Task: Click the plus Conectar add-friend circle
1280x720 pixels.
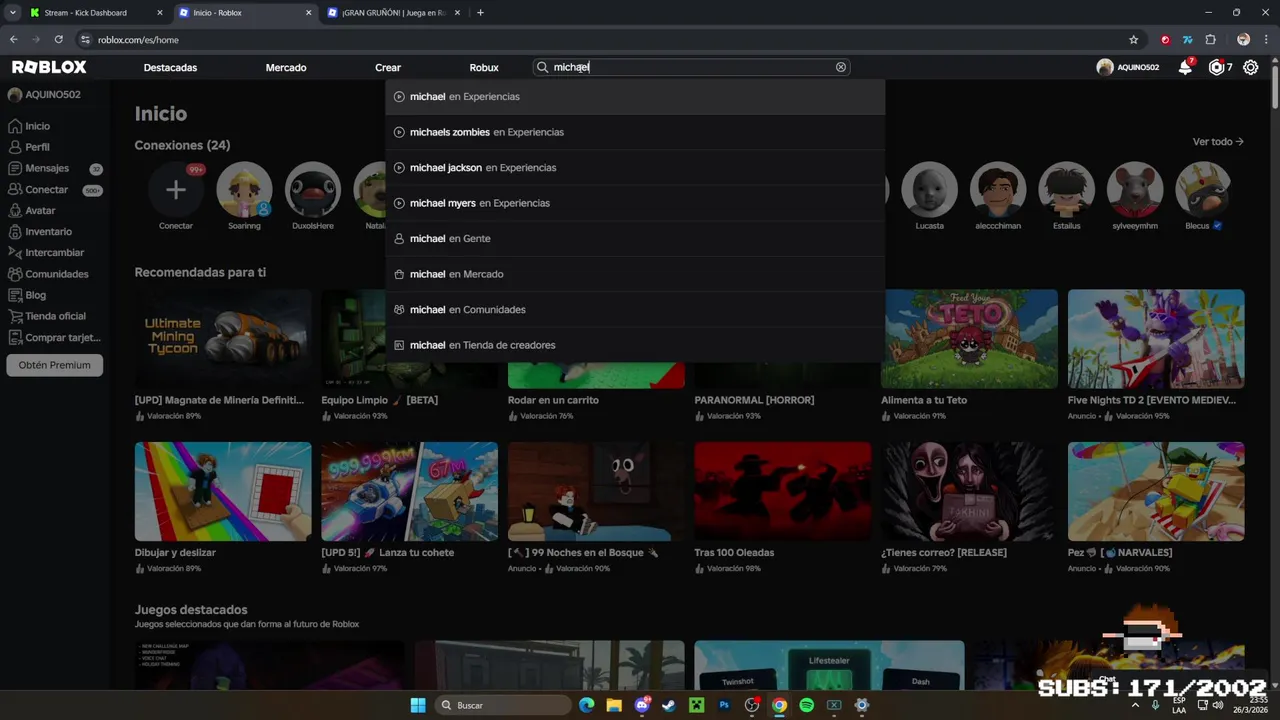Action: pos(176,190)
